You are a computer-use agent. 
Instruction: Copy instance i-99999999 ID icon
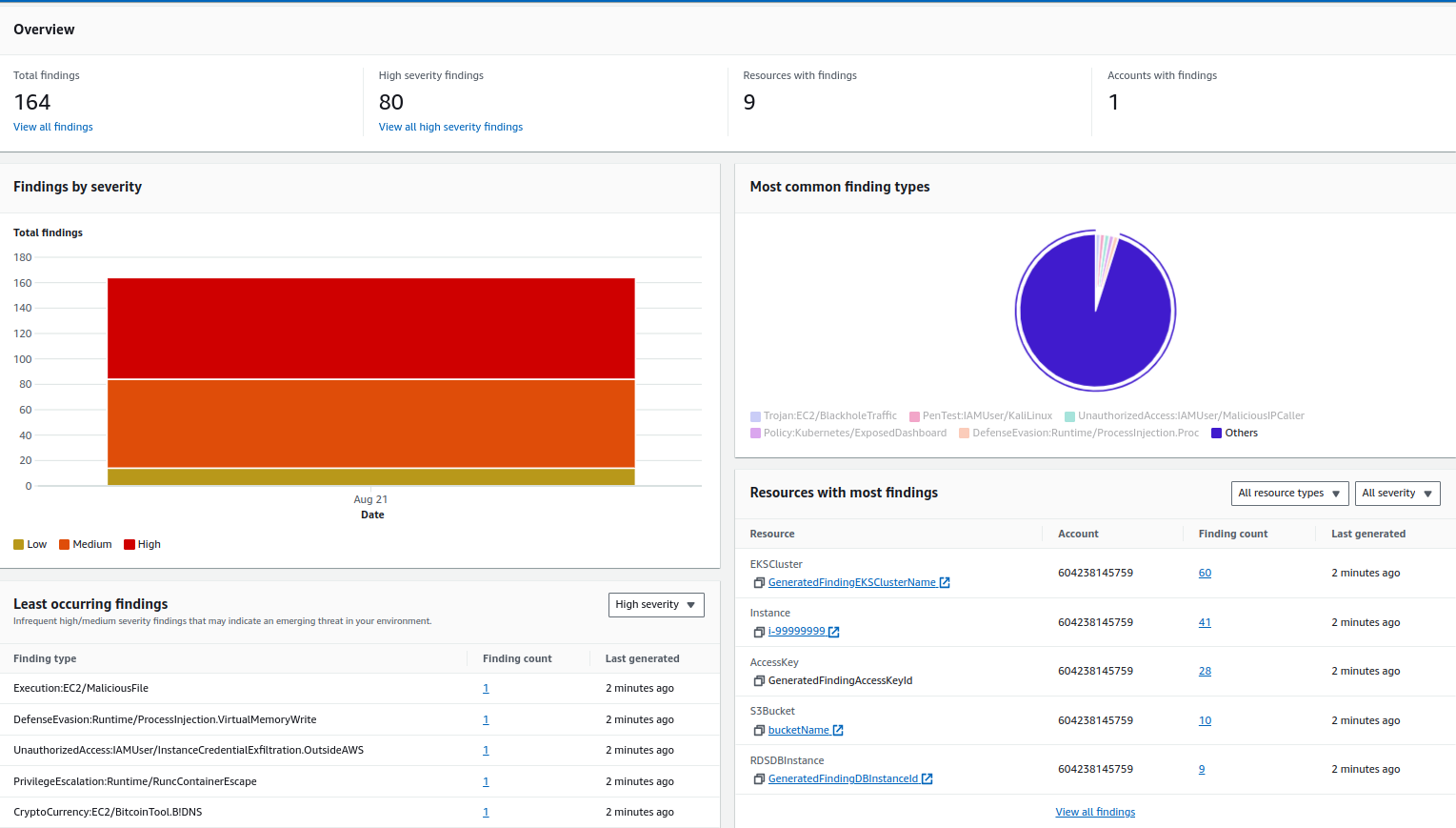coord(759,632)
